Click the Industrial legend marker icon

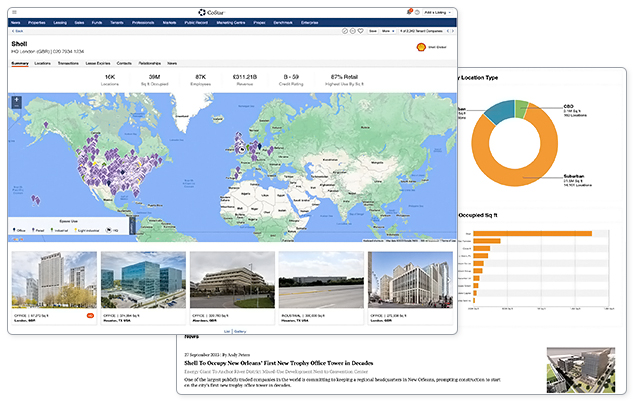pos(52,230)
